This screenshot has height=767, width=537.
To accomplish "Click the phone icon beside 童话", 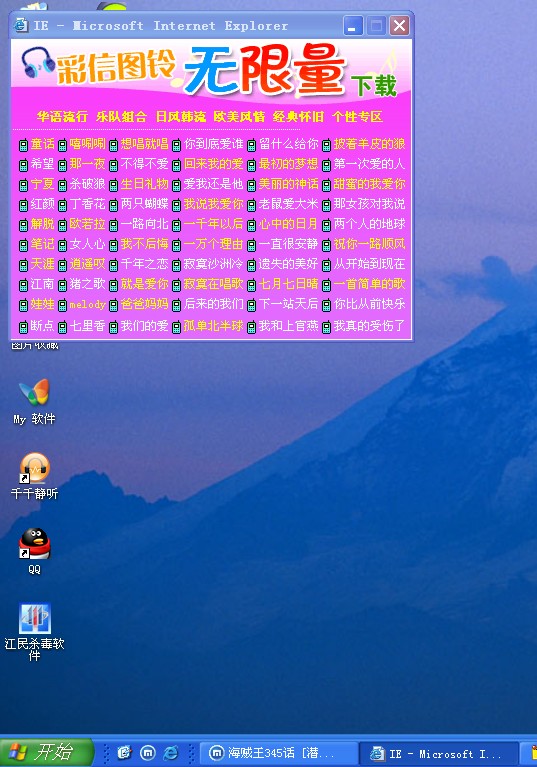I will click(23, 145).
